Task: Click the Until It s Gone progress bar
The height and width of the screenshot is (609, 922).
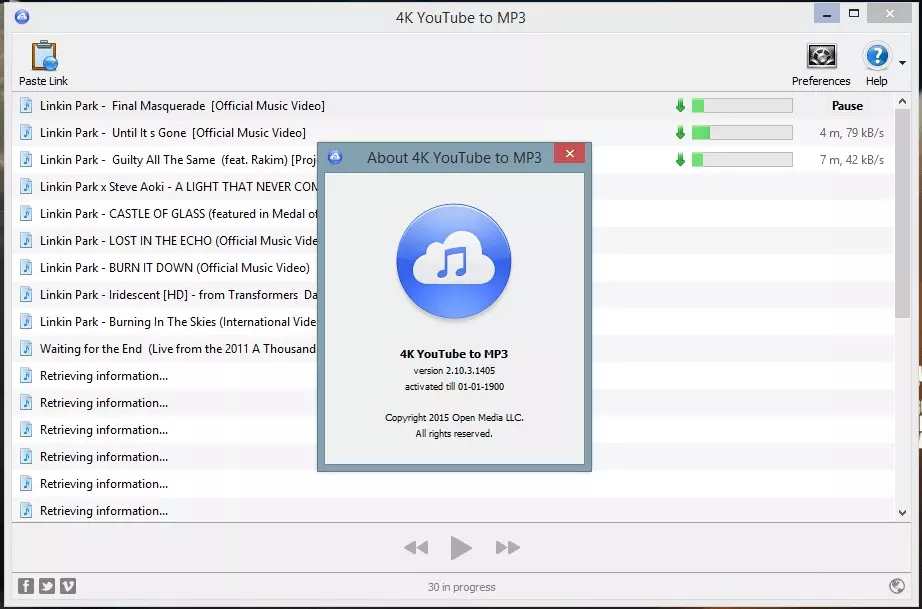Action: click(x=742, y=133)
